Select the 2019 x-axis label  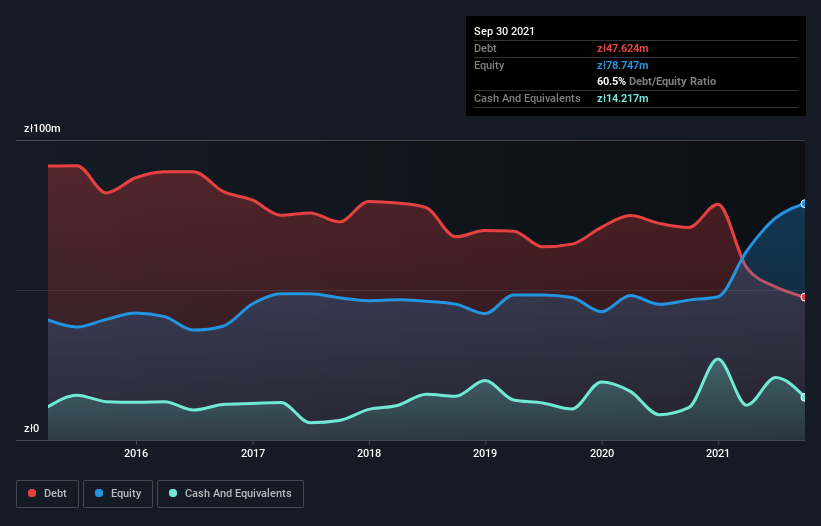(485, 453)
